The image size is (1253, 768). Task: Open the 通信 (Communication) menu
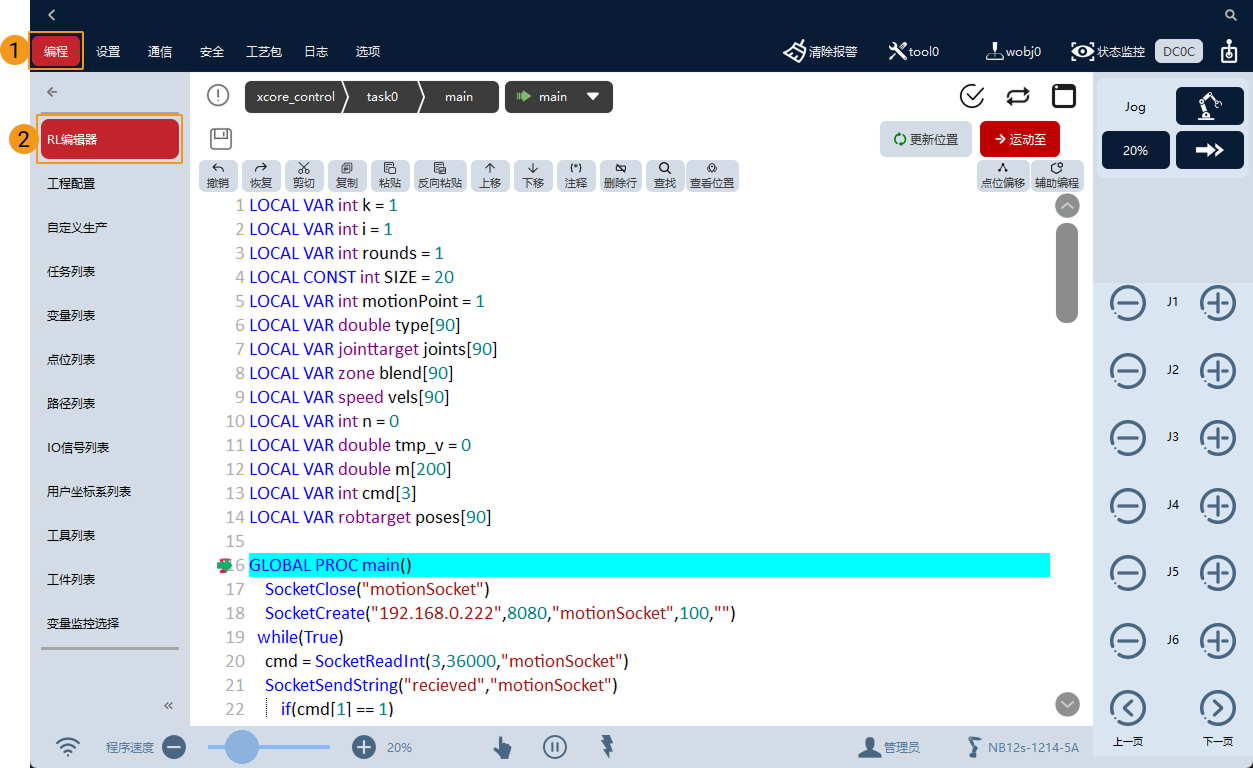(160, 51)
